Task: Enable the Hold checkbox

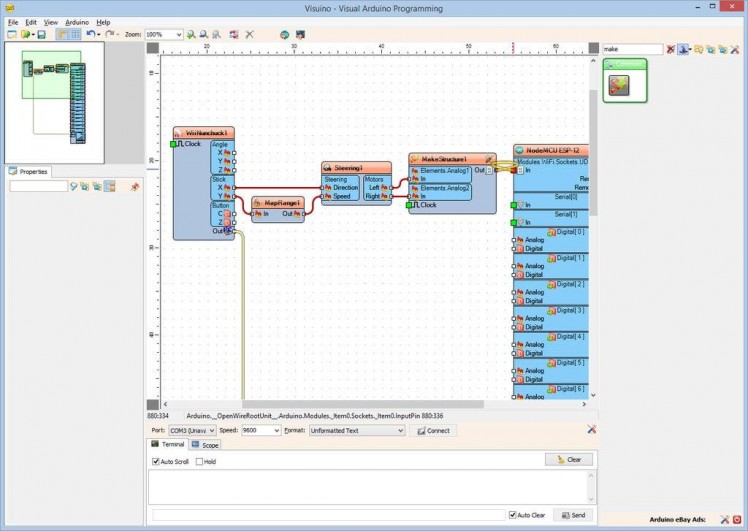Action: [x=200, y=462]
